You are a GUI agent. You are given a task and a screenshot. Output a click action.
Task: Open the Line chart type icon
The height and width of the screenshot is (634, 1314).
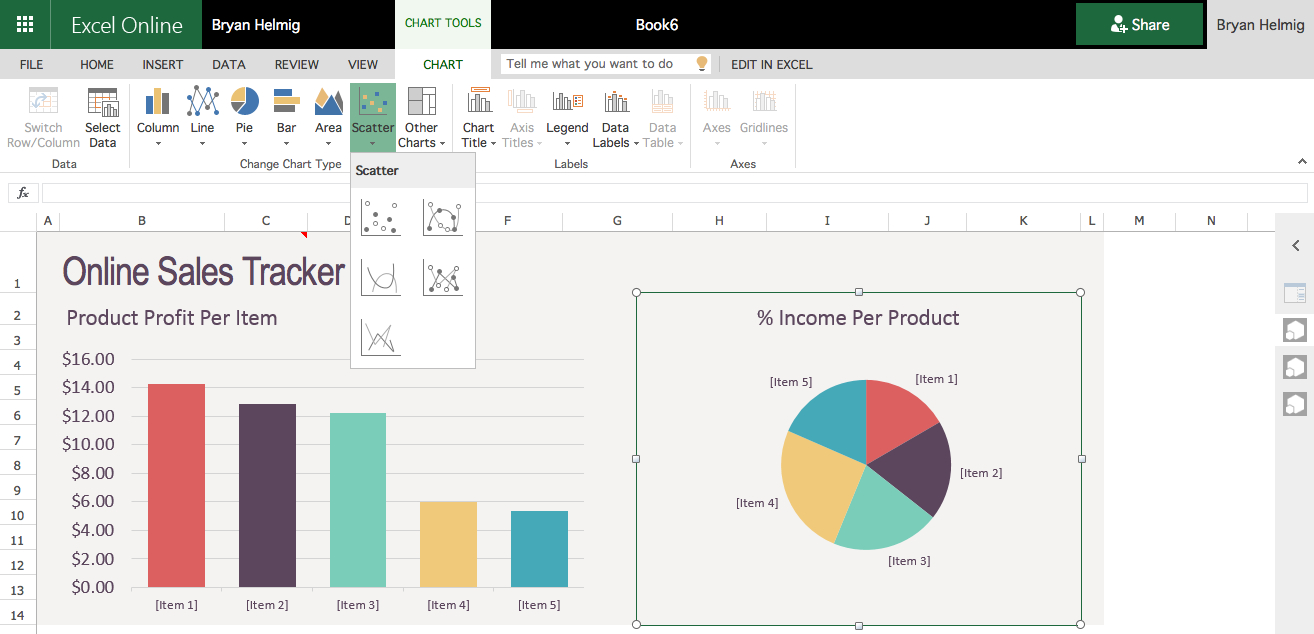pyautogui.click(x=202, y=115)
